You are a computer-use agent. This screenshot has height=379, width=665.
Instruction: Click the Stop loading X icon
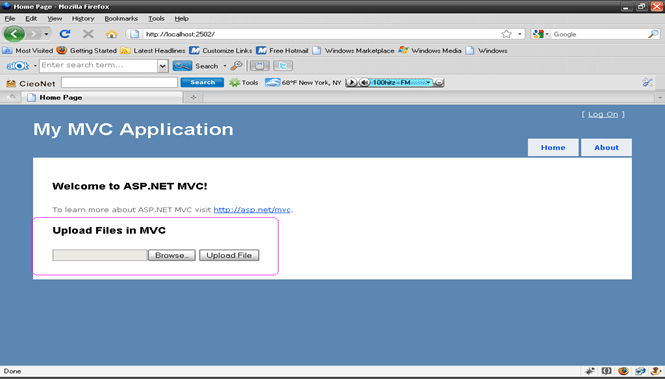pyautogui.click(x=88, y=34)
